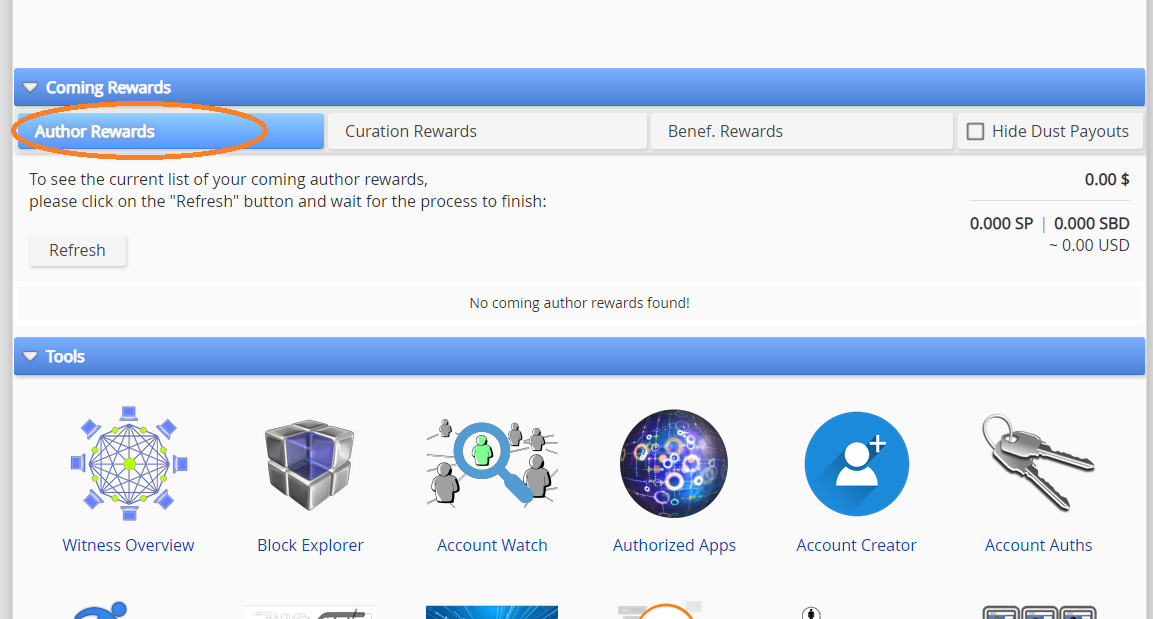1153x619 pixels.
Task: Open the Authorized Apps globe icon
Action: [x=674, y=464]
